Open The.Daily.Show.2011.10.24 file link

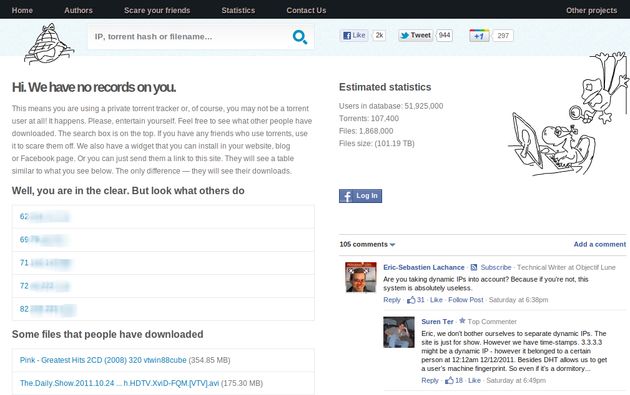pos(120,383)
